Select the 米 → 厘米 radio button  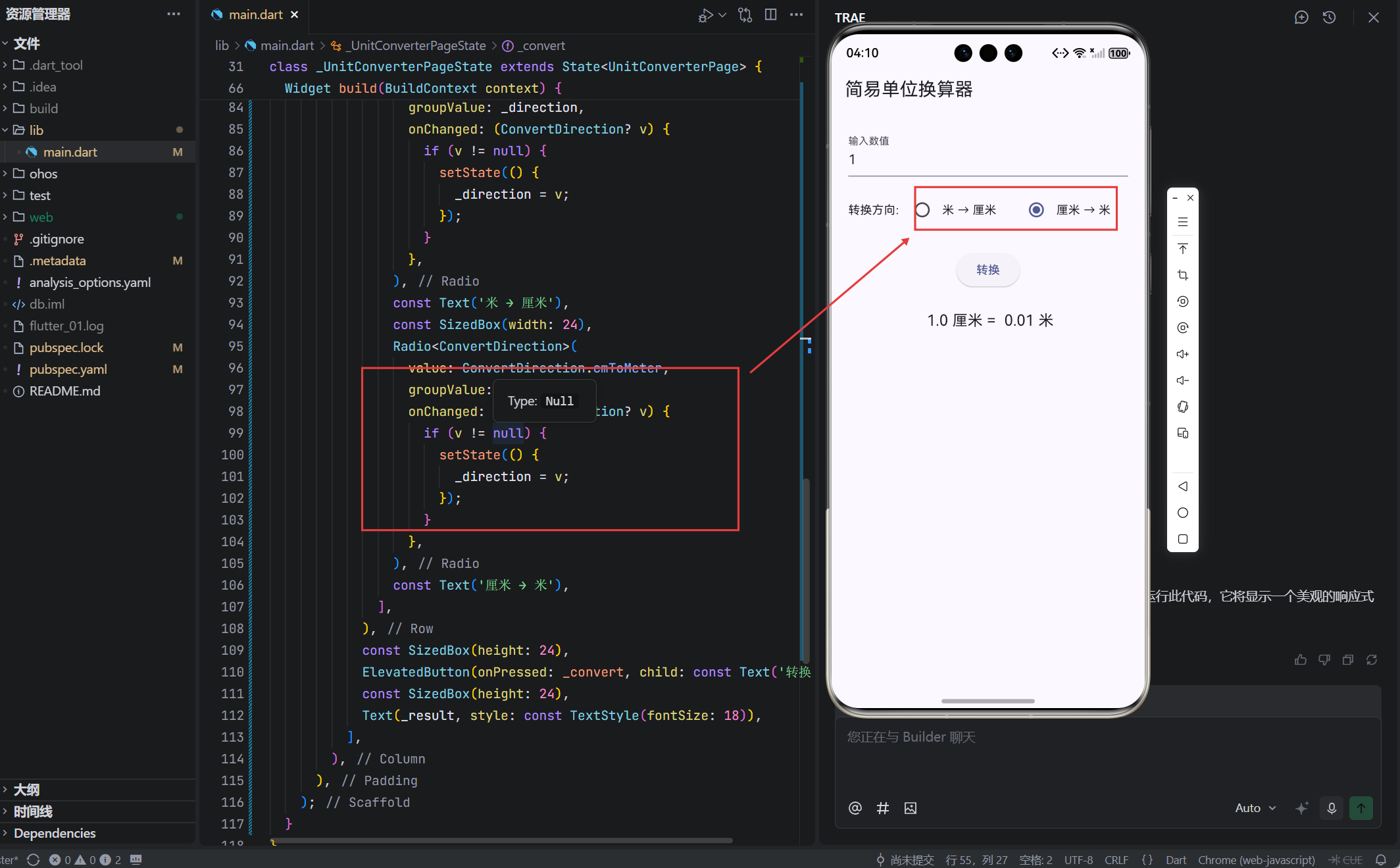click(923, 210)
